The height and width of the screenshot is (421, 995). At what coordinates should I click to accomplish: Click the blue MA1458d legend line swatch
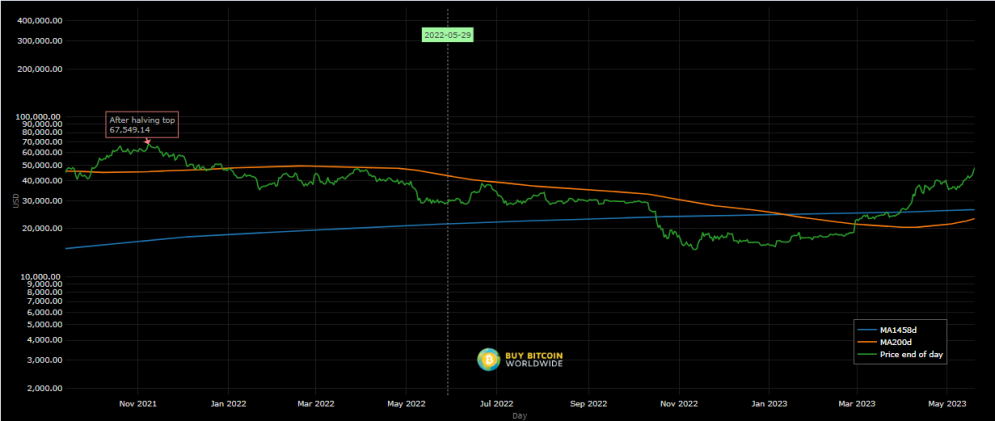[867, 330]
